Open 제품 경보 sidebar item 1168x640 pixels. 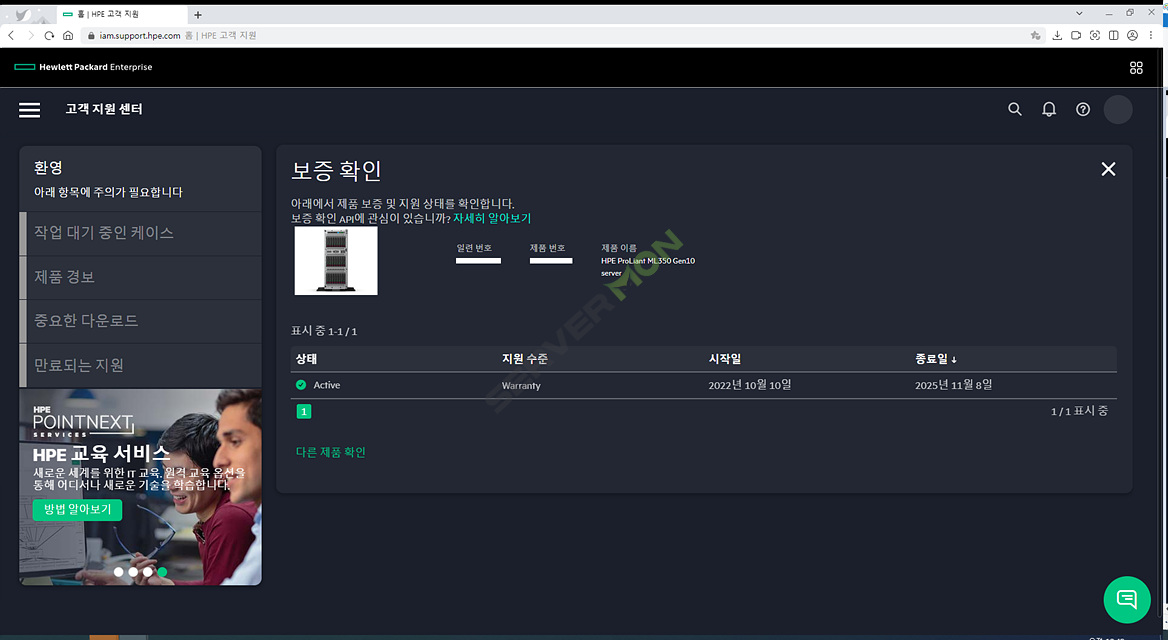(140, 277)
